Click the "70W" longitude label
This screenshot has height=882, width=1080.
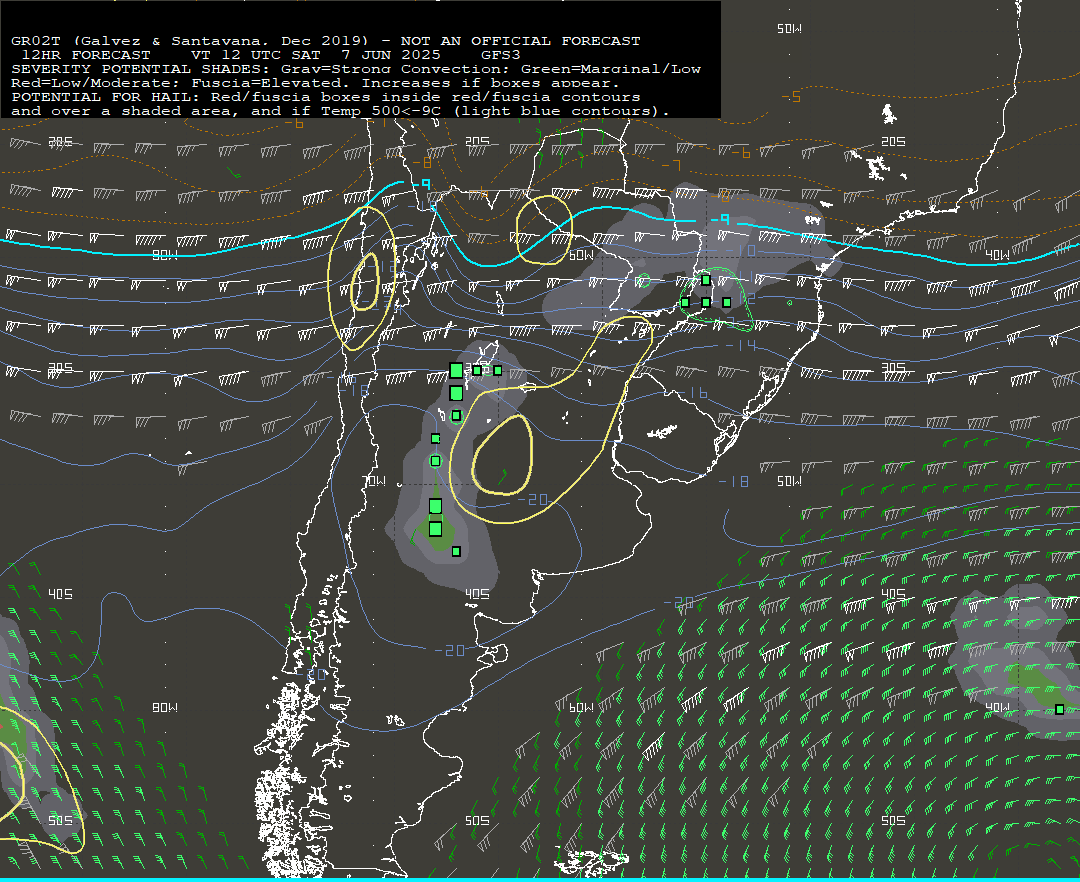[x=374, y=481]
